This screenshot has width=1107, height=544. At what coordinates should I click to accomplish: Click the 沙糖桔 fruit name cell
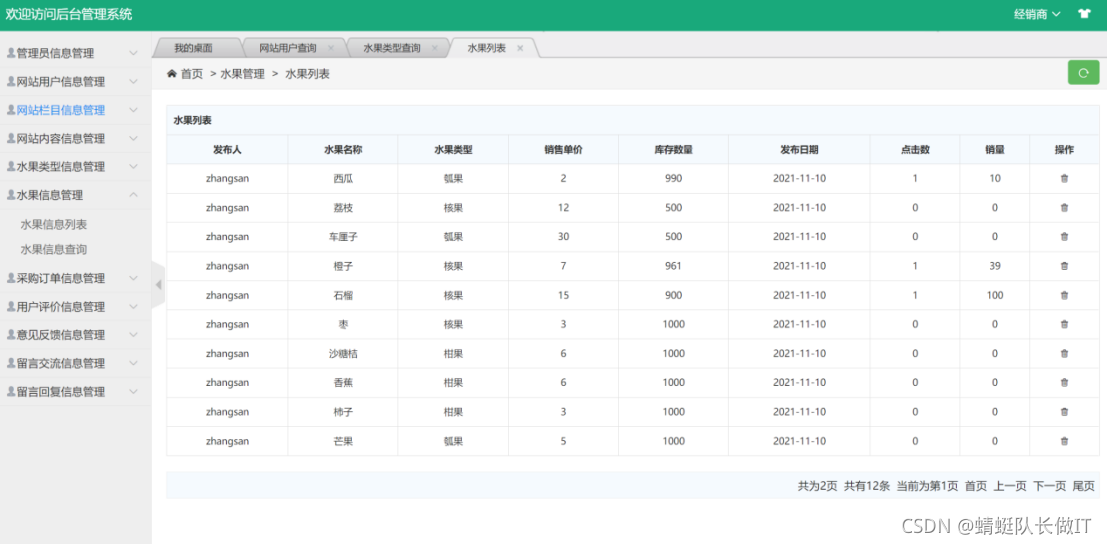coord(343,353)
